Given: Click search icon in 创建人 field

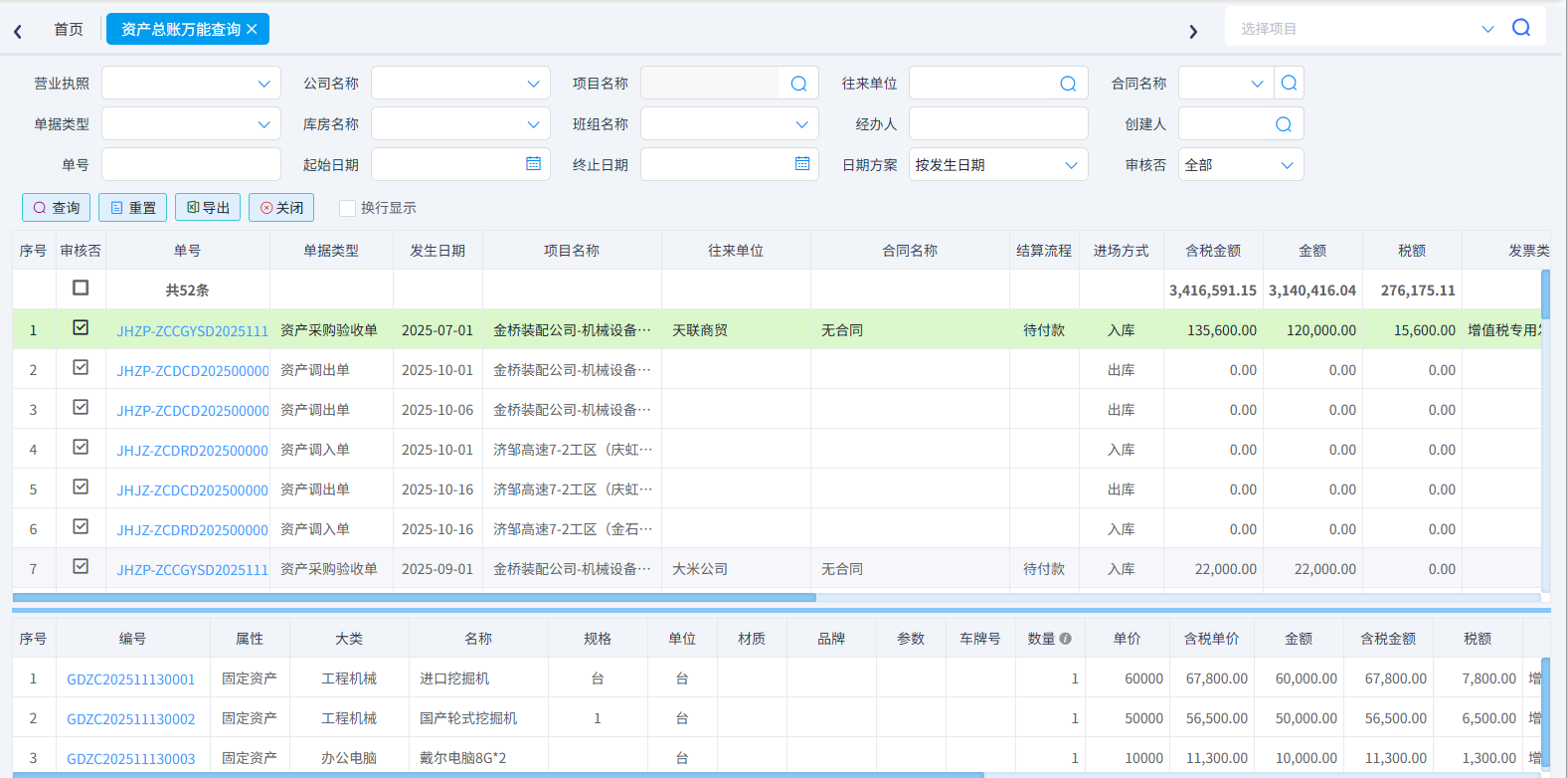Looking at the screenshot, I should click(x=1284, y=124).
